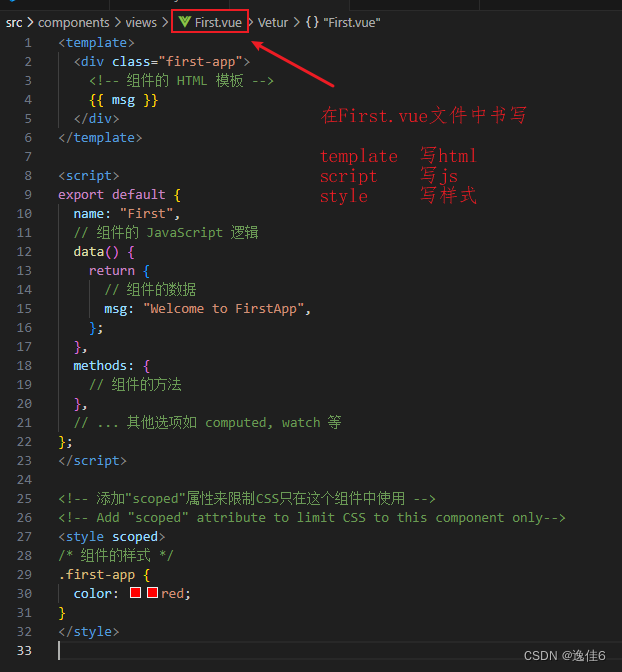Expand the chevron after 'Vetur' in breadcrumb

296,22
